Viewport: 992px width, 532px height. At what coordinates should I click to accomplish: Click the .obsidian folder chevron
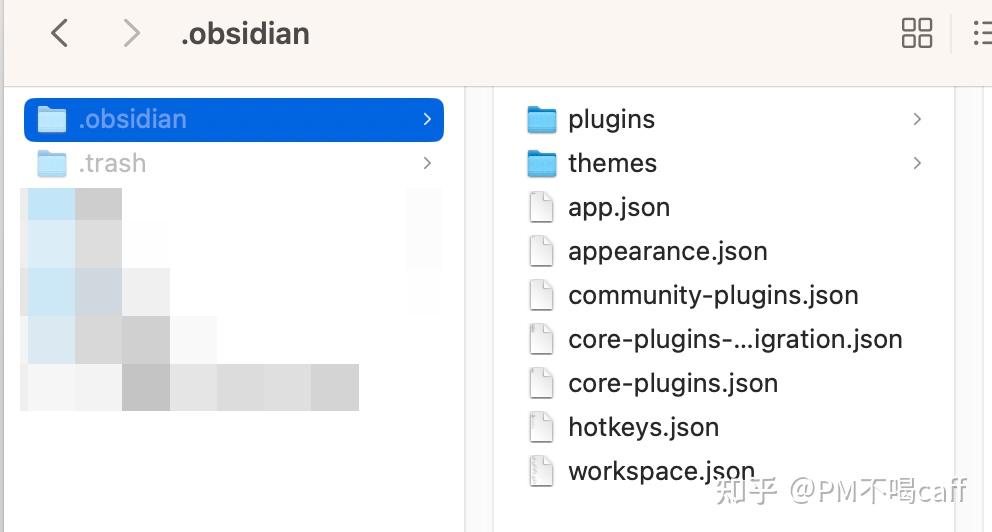427,119
